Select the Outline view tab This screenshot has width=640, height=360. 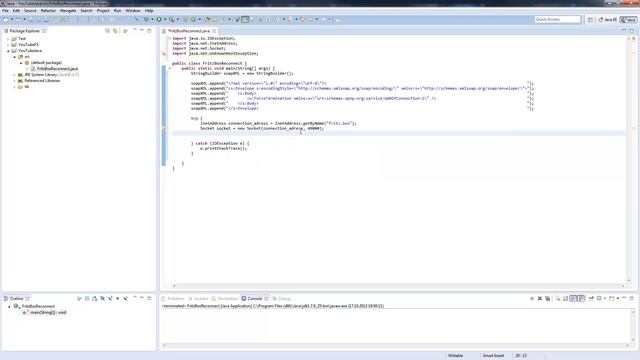pos(16,298)
